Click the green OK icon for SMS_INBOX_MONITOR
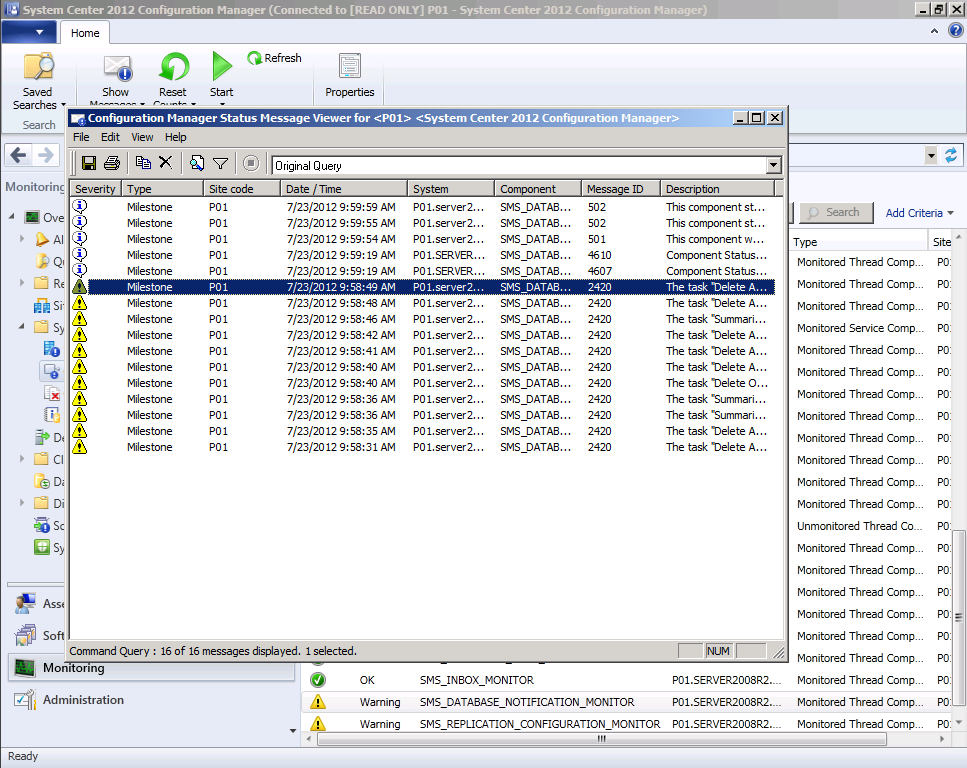This screenshot has width=967, height=768. (318, 680)
